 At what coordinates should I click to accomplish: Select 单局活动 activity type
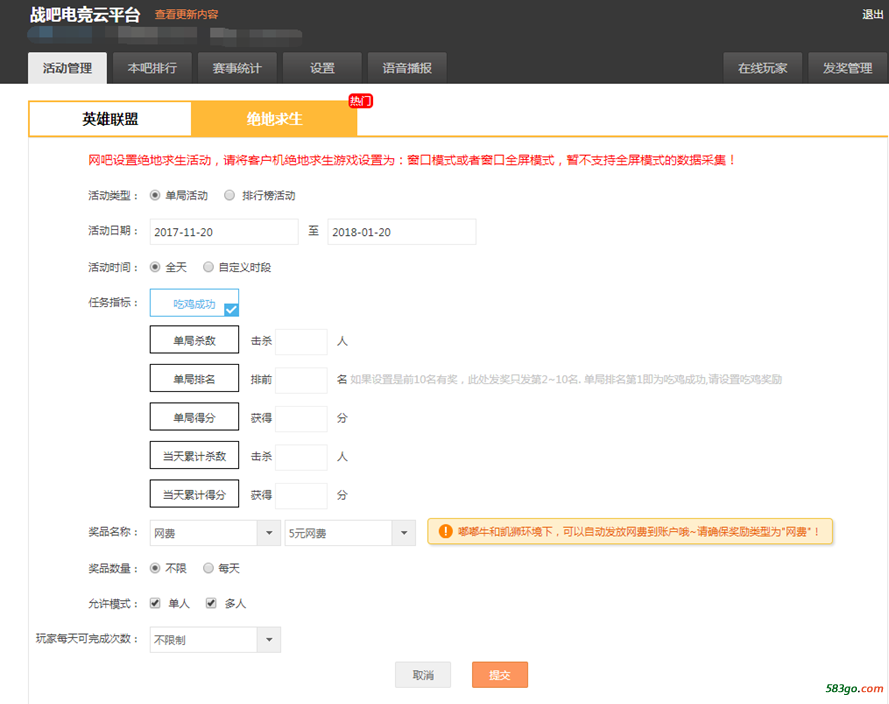pyautogui.click(x=155, y=196)
